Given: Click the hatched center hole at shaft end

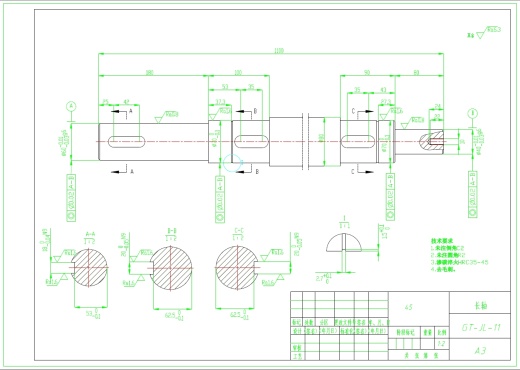Looking at the screenshot, I should click(x=432, y=141).
